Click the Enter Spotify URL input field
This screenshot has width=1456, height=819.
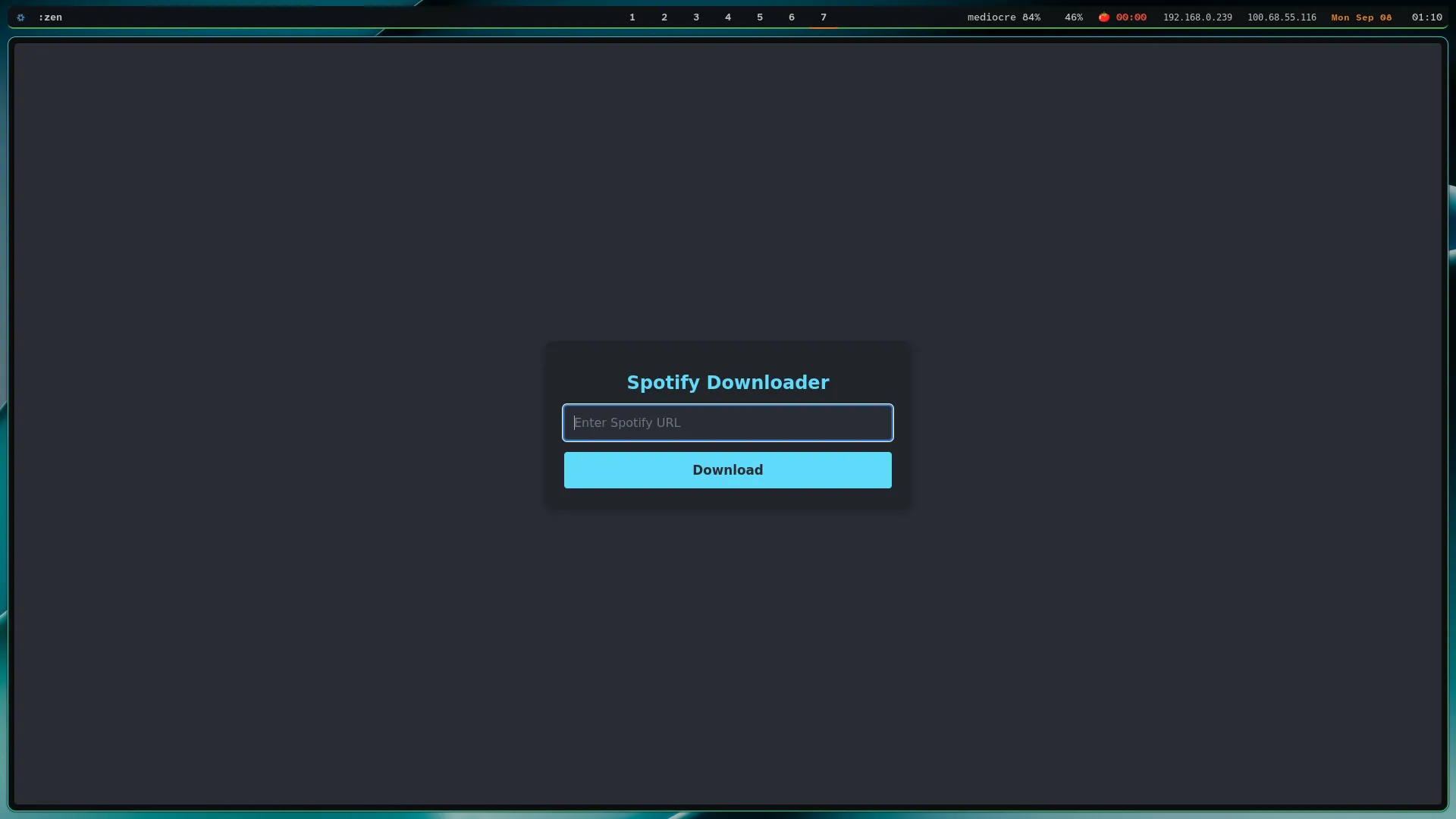click(727, 422)
